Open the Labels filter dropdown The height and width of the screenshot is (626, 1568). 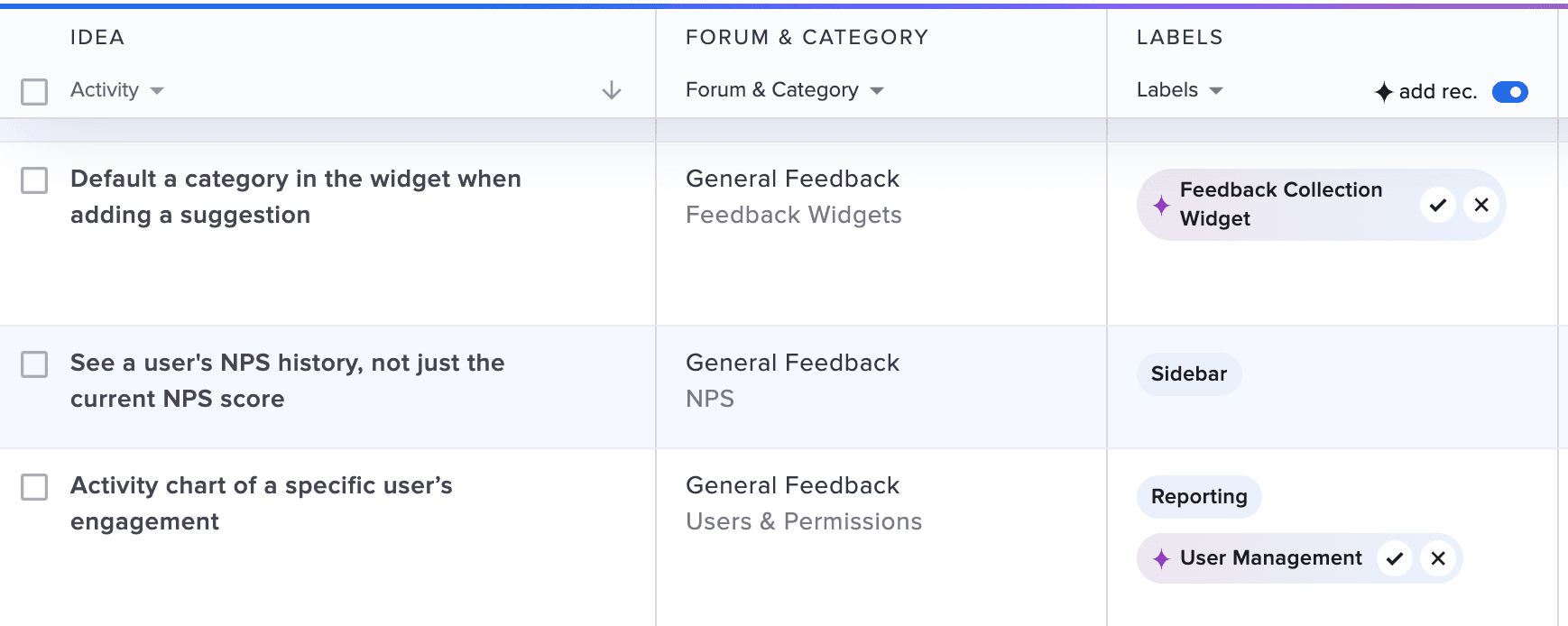coord(1177,90)
